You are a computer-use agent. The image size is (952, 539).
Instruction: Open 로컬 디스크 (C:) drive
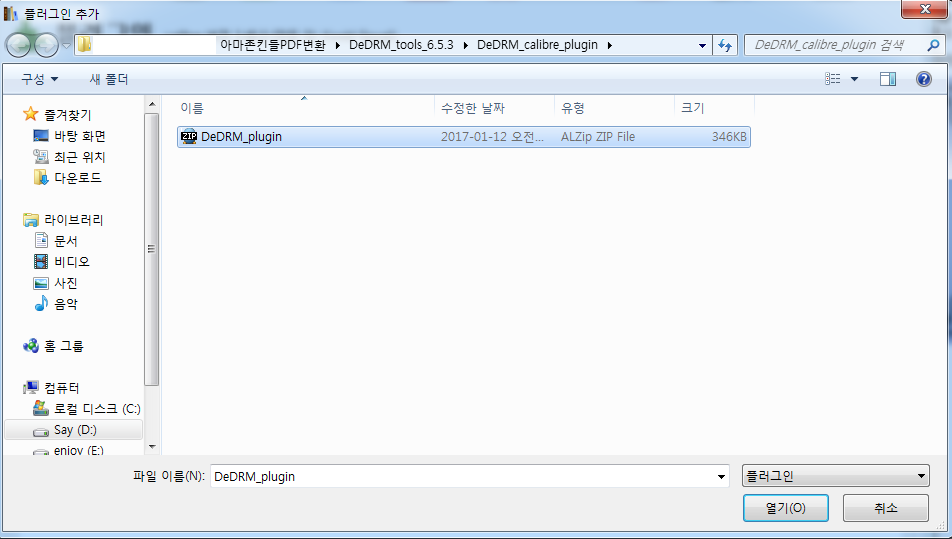(x=97, y=408)
